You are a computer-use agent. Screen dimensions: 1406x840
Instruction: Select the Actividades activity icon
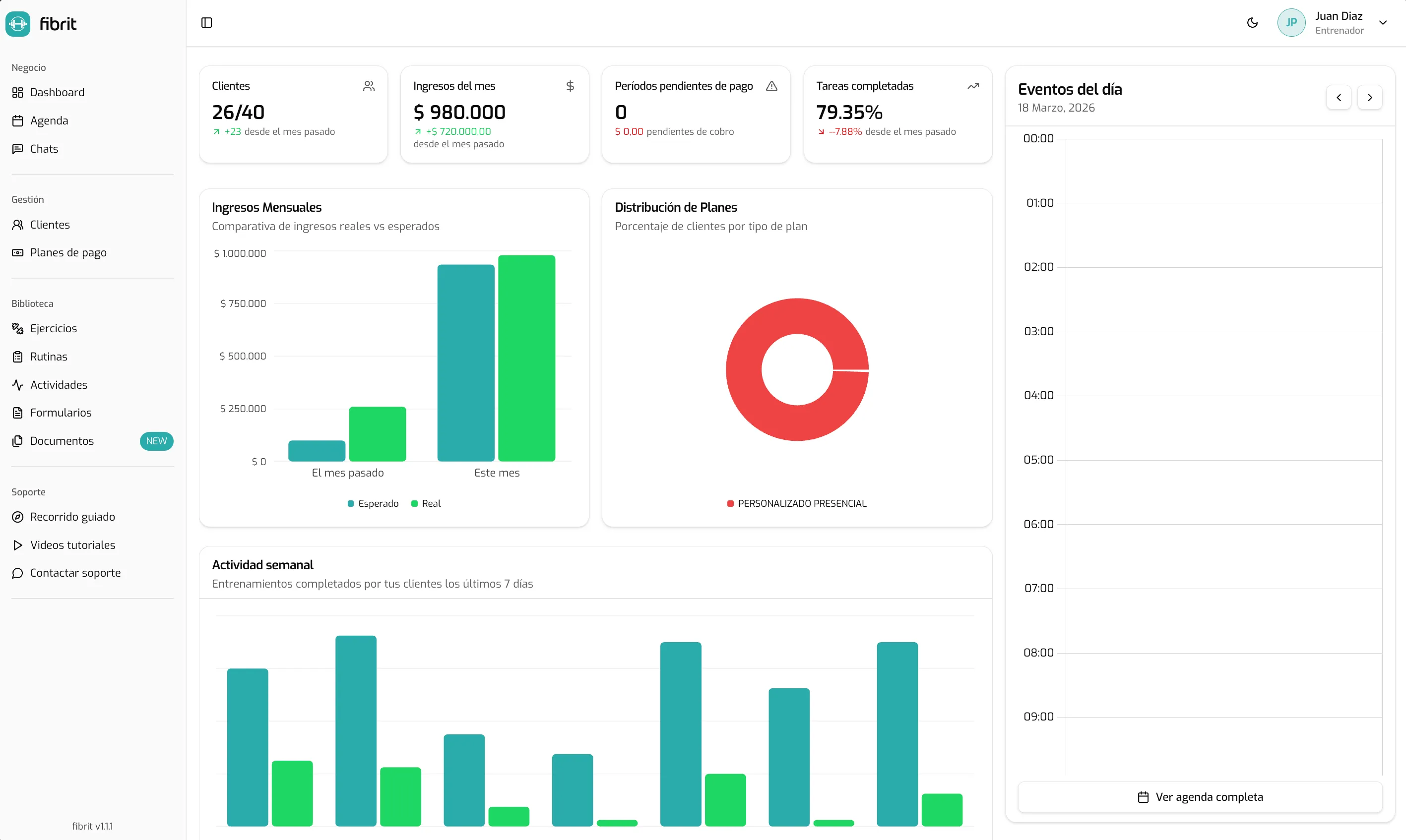point(17,384)
